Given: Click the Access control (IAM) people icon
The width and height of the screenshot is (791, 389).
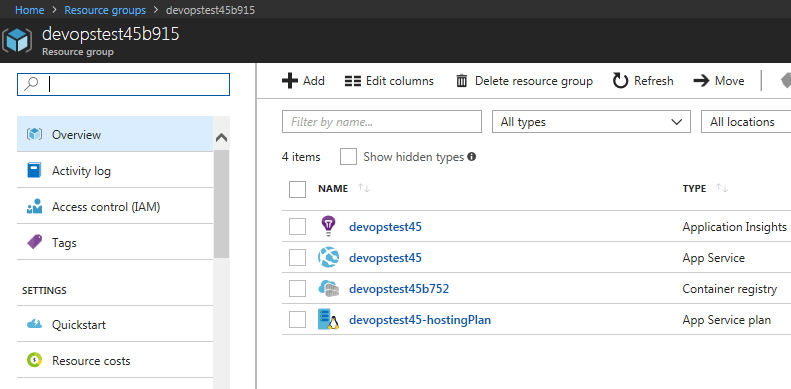Looking at the screenshot, I should 34,206.
